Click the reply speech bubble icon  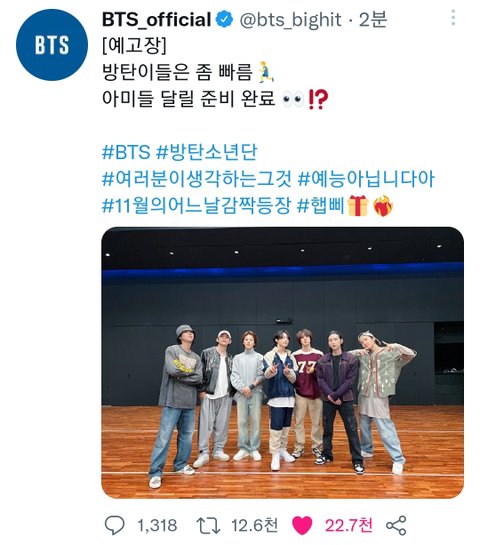115,525
